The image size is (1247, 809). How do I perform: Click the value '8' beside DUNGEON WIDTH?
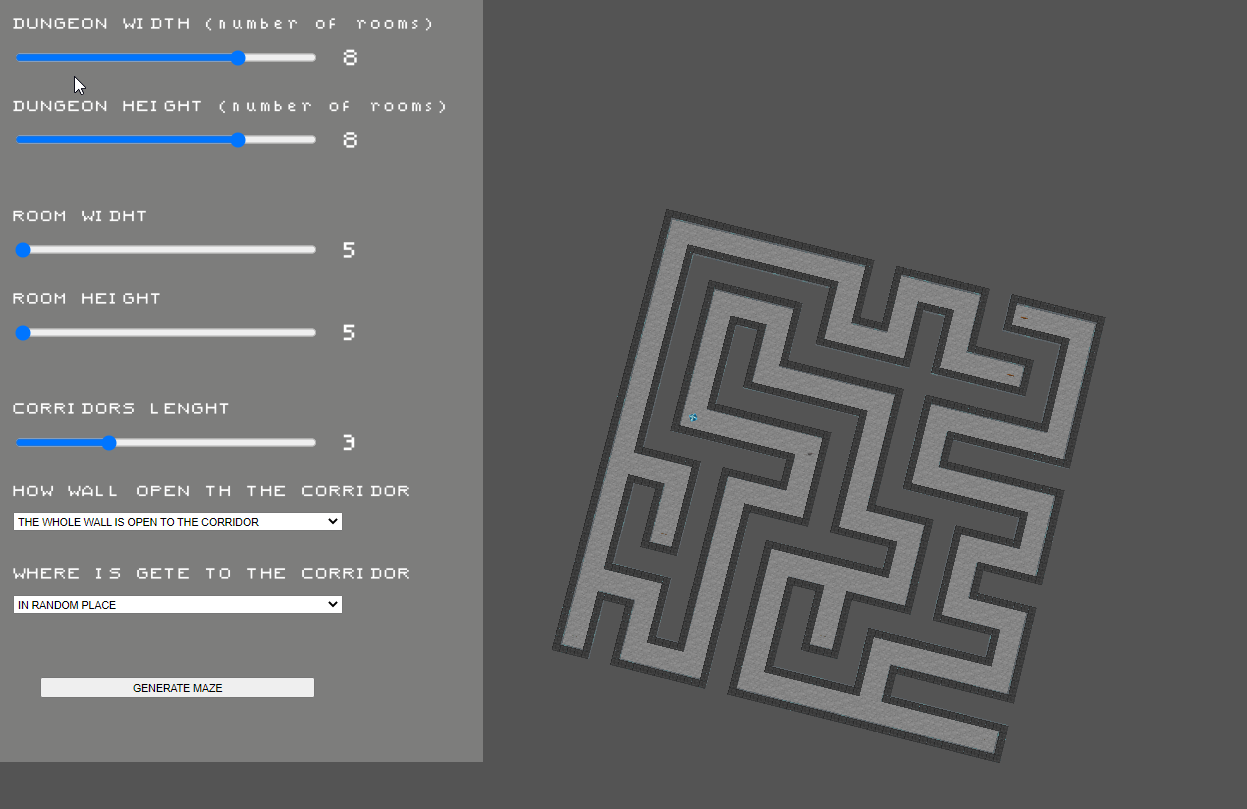click(x=349, y=57)
